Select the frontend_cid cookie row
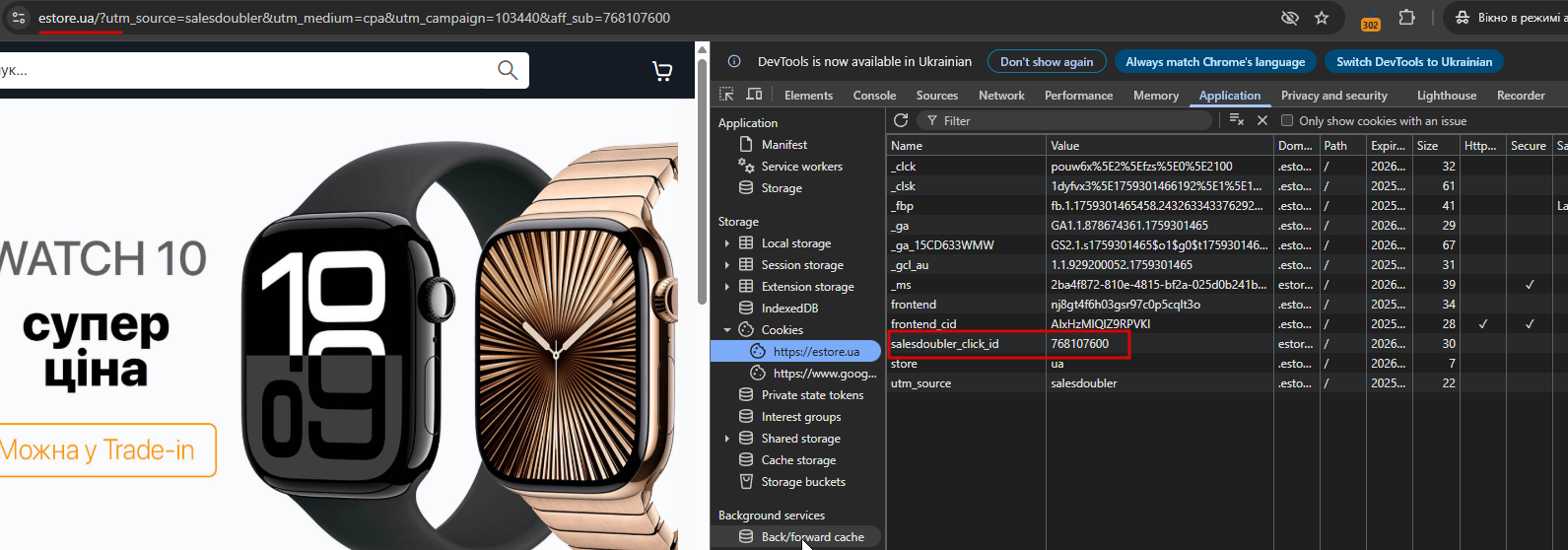The image size is (1568, 550). tap(1227, 324)
